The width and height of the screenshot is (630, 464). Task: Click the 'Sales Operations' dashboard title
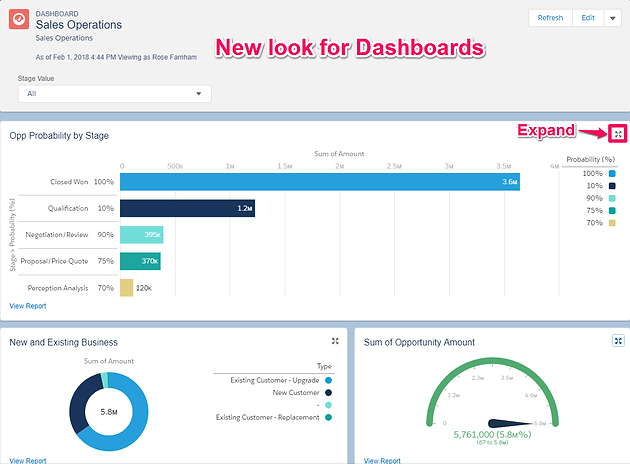click(x=79, y=25)
